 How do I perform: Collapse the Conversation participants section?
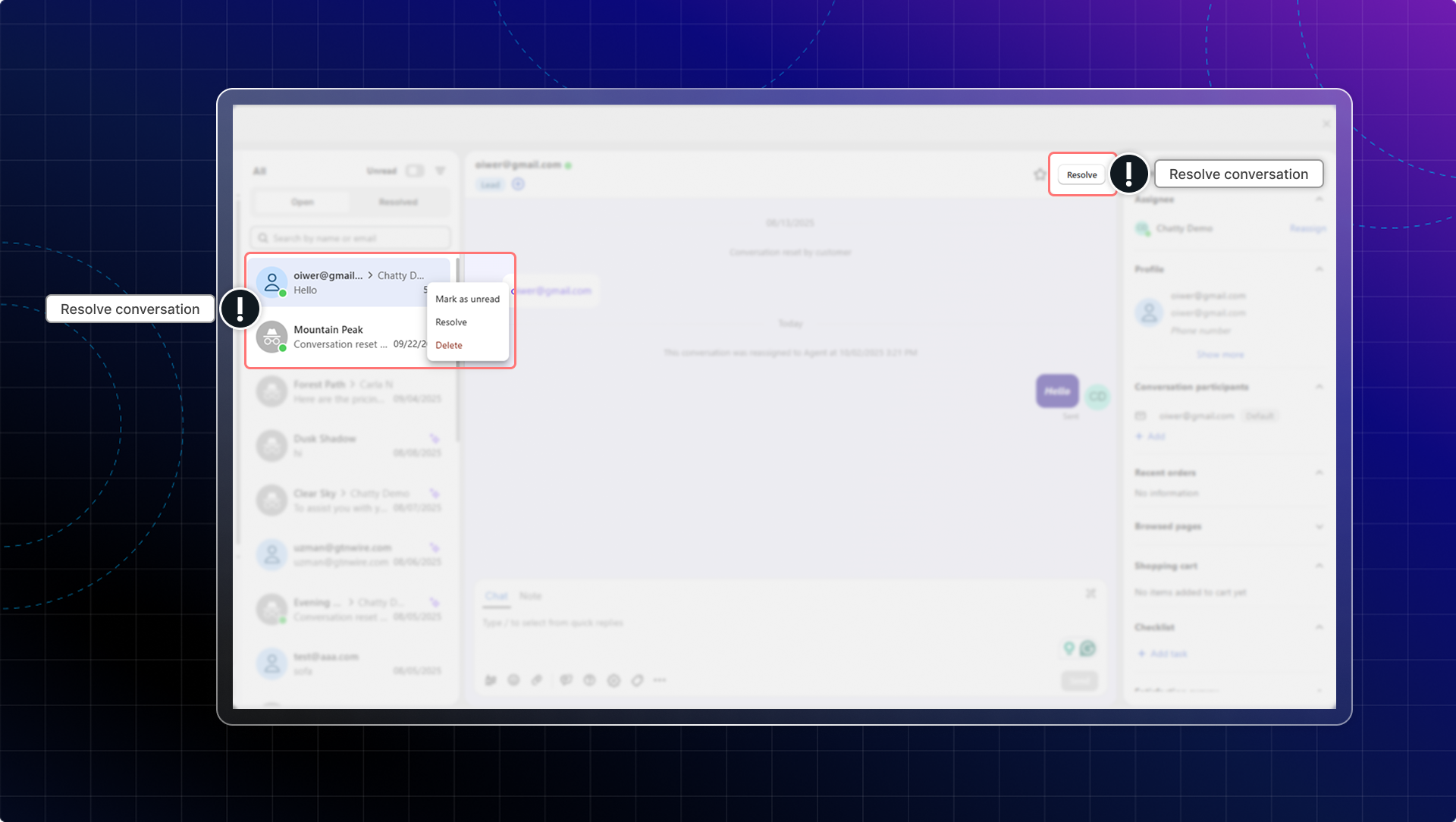(x=1319, y=387)
